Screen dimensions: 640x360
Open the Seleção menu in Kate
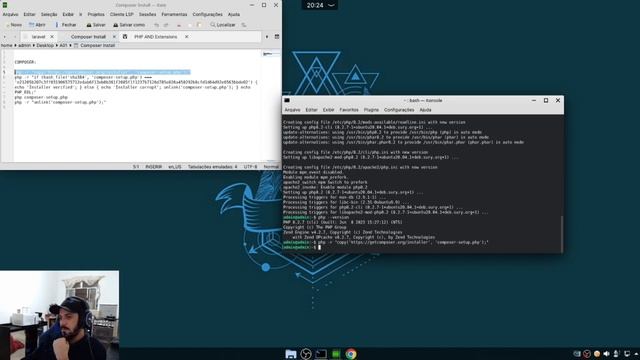pyautogui.click(x=49, y=14)
